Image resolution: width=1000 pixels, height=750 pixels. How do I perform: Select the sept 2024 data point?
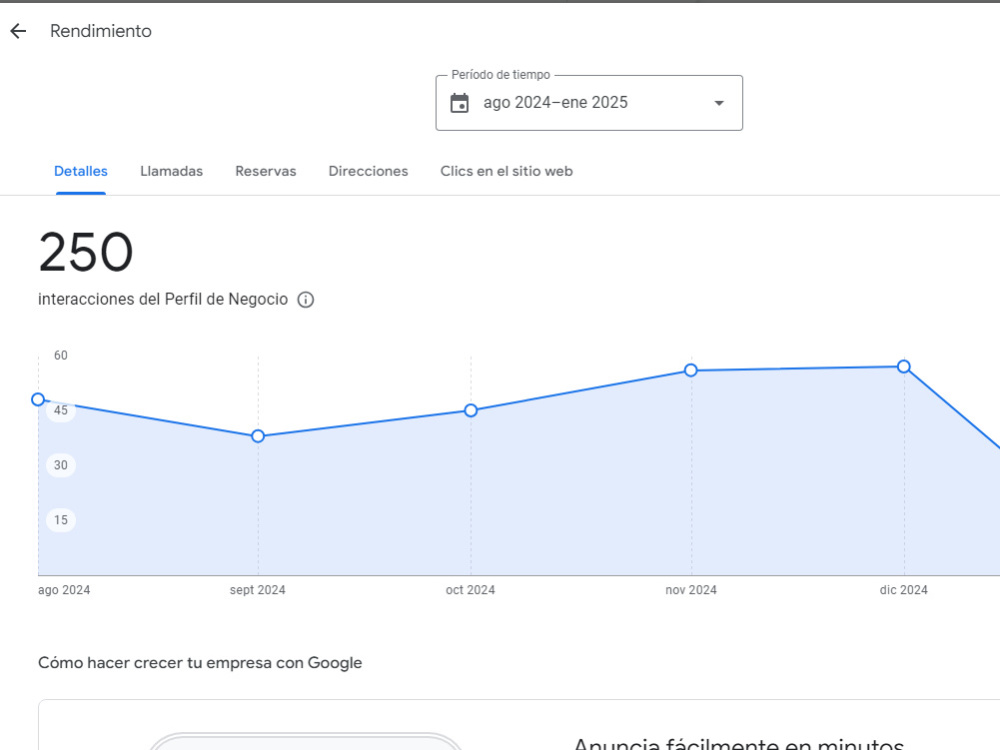point(258,436)
